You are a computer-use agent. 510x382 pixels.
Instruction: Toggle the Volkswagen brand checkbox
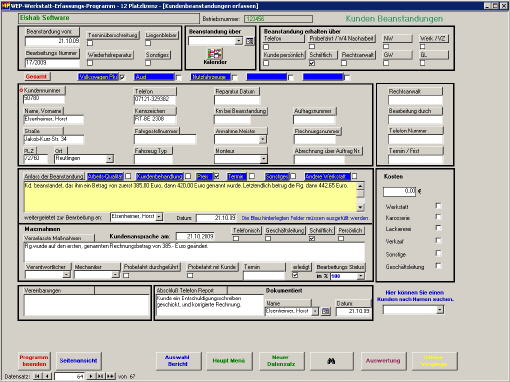point(122,77)
